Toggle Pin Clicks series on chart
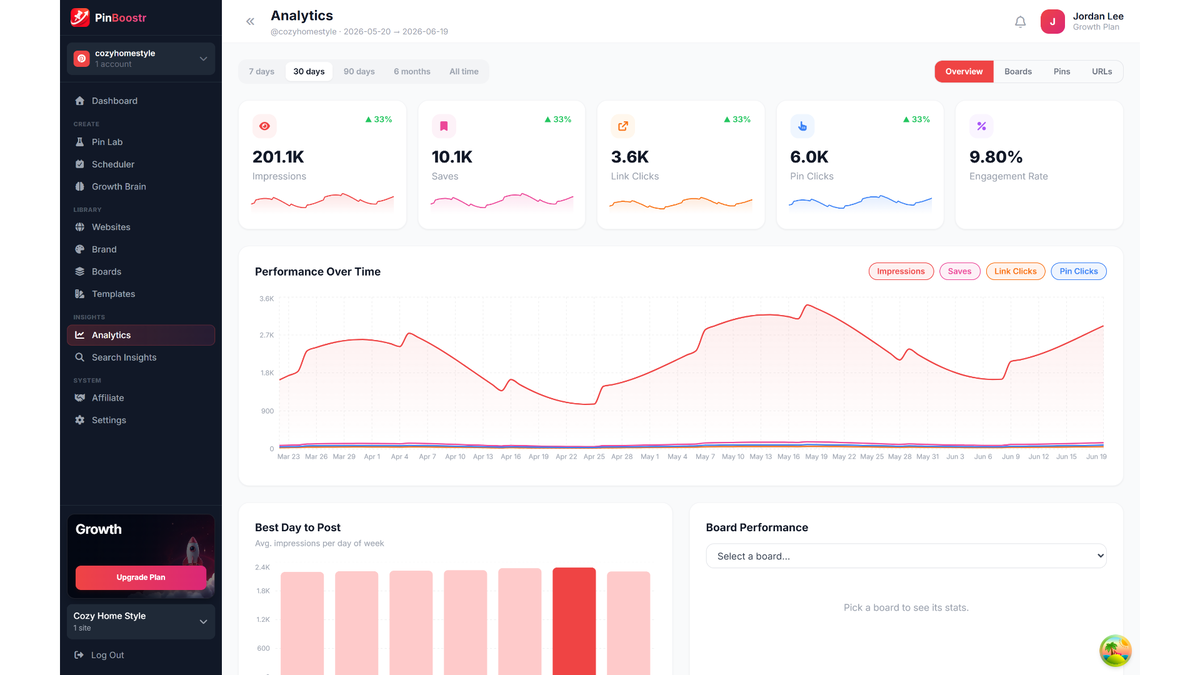The image size is (1200, 675). click(1078, 271)
